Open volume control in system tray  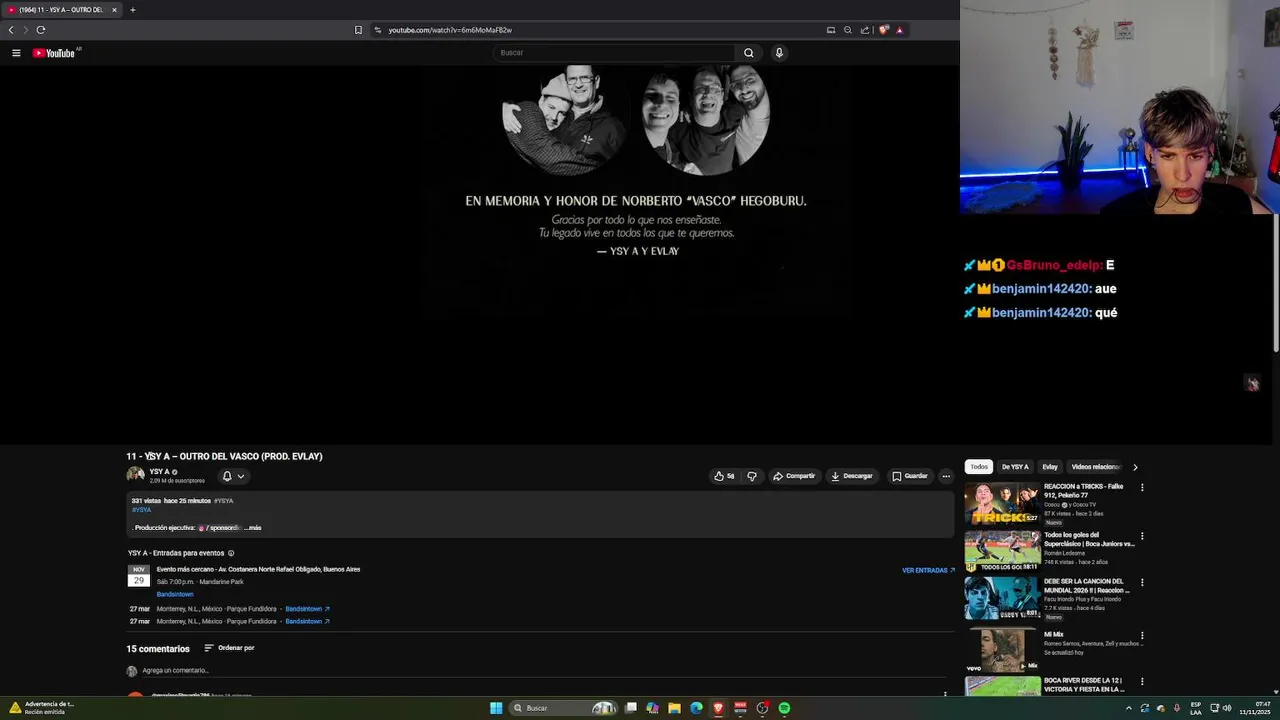[x=1227, y=708]
